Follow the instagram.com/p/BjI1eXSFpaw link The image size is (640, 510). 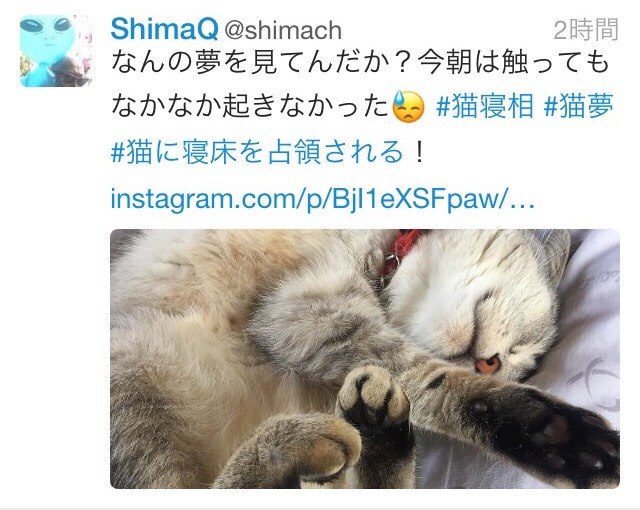322,200
